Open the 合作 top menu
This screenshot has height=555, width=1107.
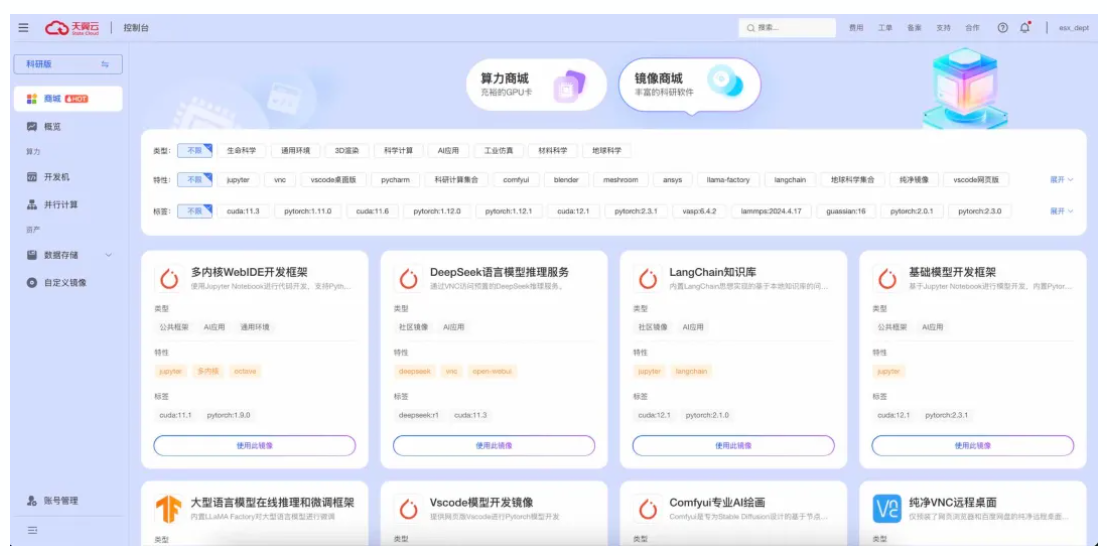tap(972, 28)
